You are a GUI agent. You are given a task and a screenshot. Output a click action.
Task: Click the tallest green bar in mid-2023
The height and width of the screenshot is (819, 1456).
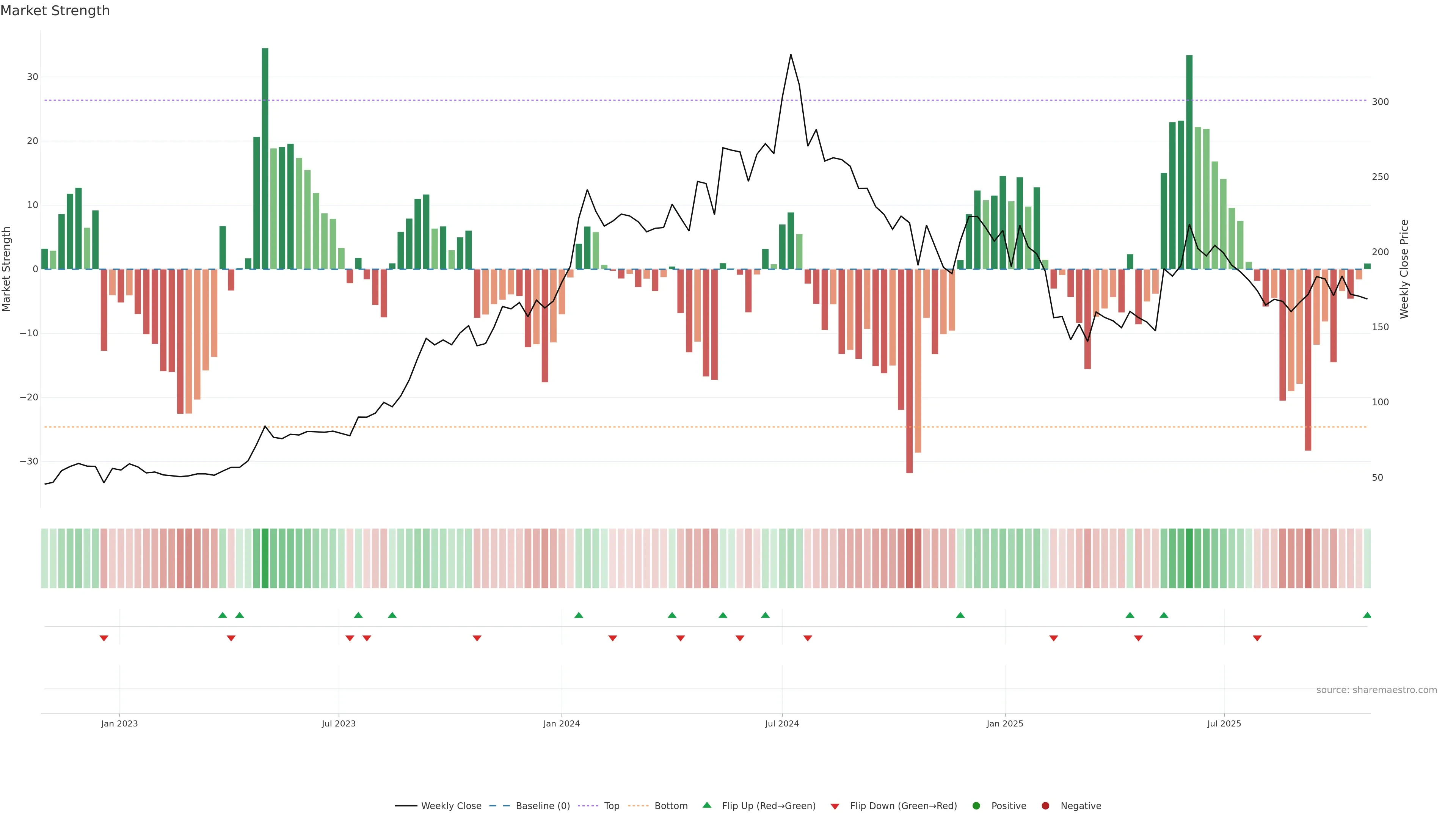pyautogui.click(x=265, y=158)
